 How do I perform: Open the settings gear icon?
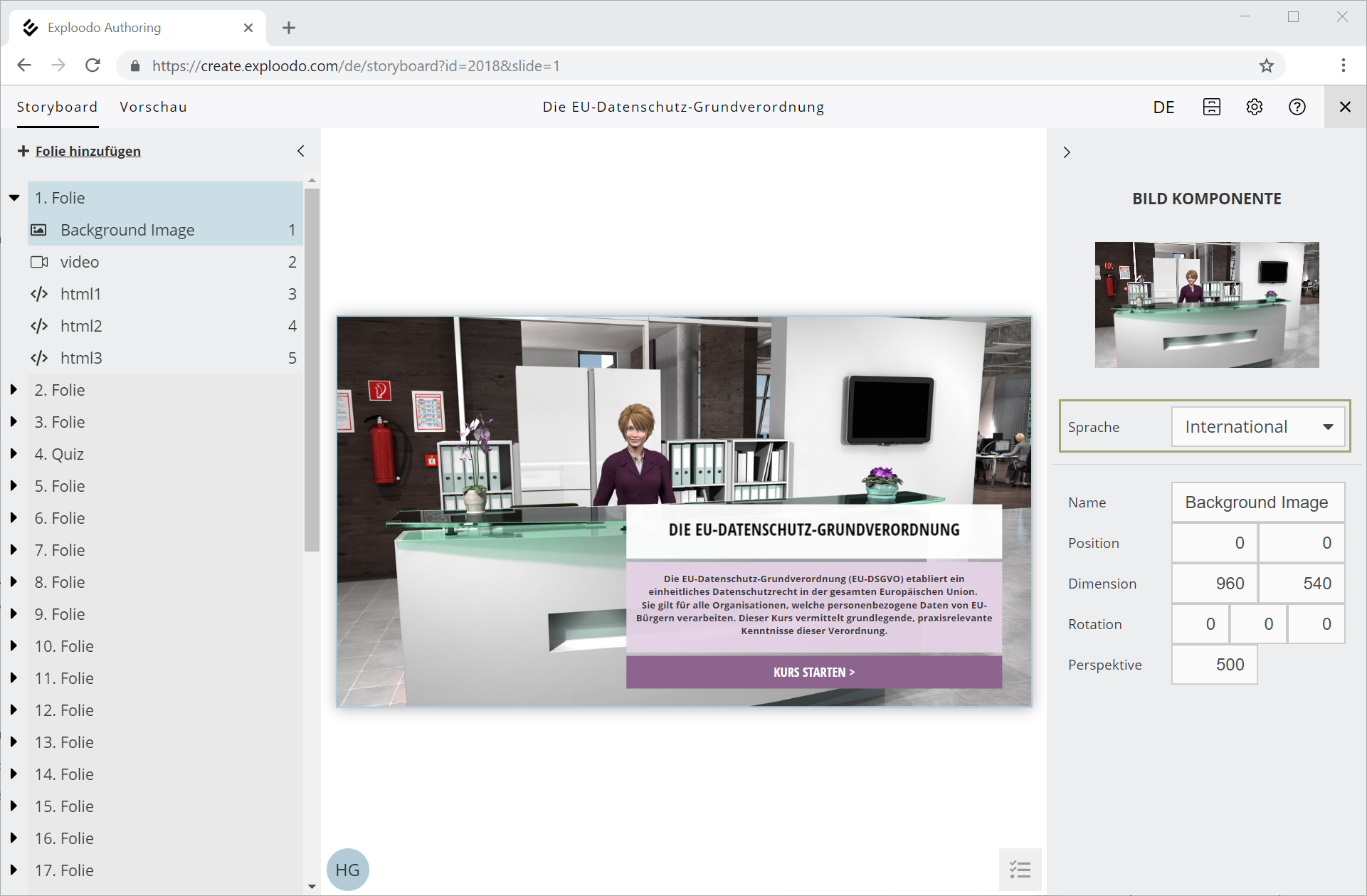tap(1254, 107)
